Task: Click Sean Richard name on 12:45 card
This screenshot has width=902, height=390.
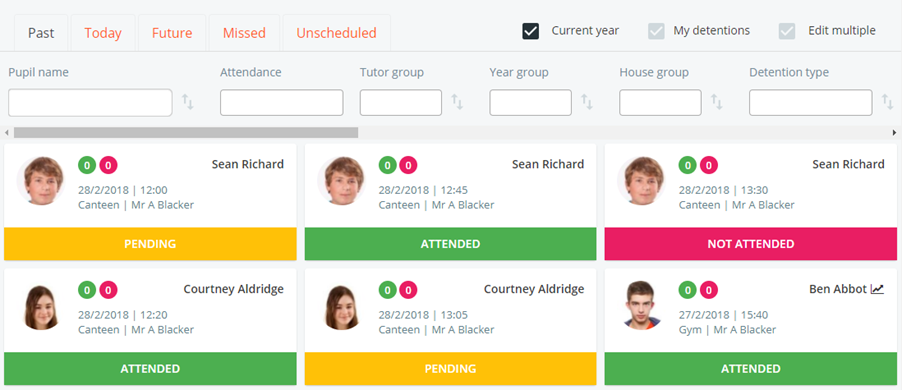Action: pyautogui.click(x=548, y=164)
